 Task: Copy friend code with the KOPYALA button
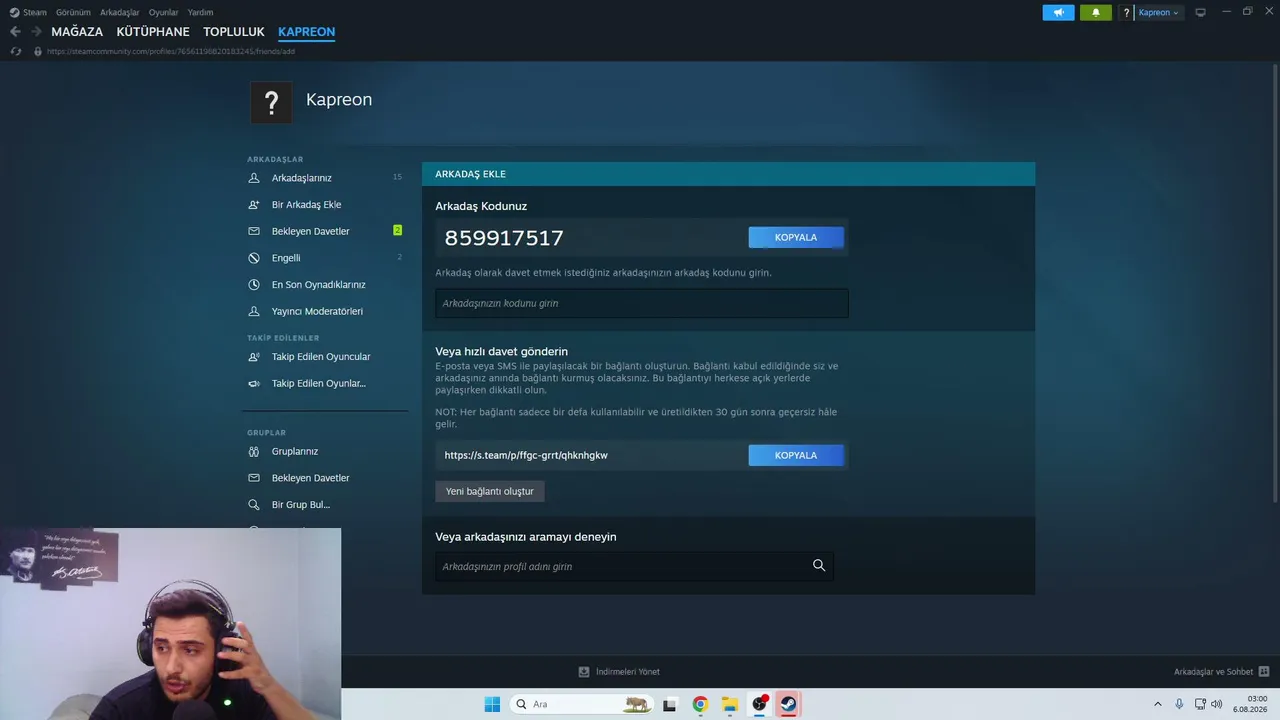click(x=796, y=237)
